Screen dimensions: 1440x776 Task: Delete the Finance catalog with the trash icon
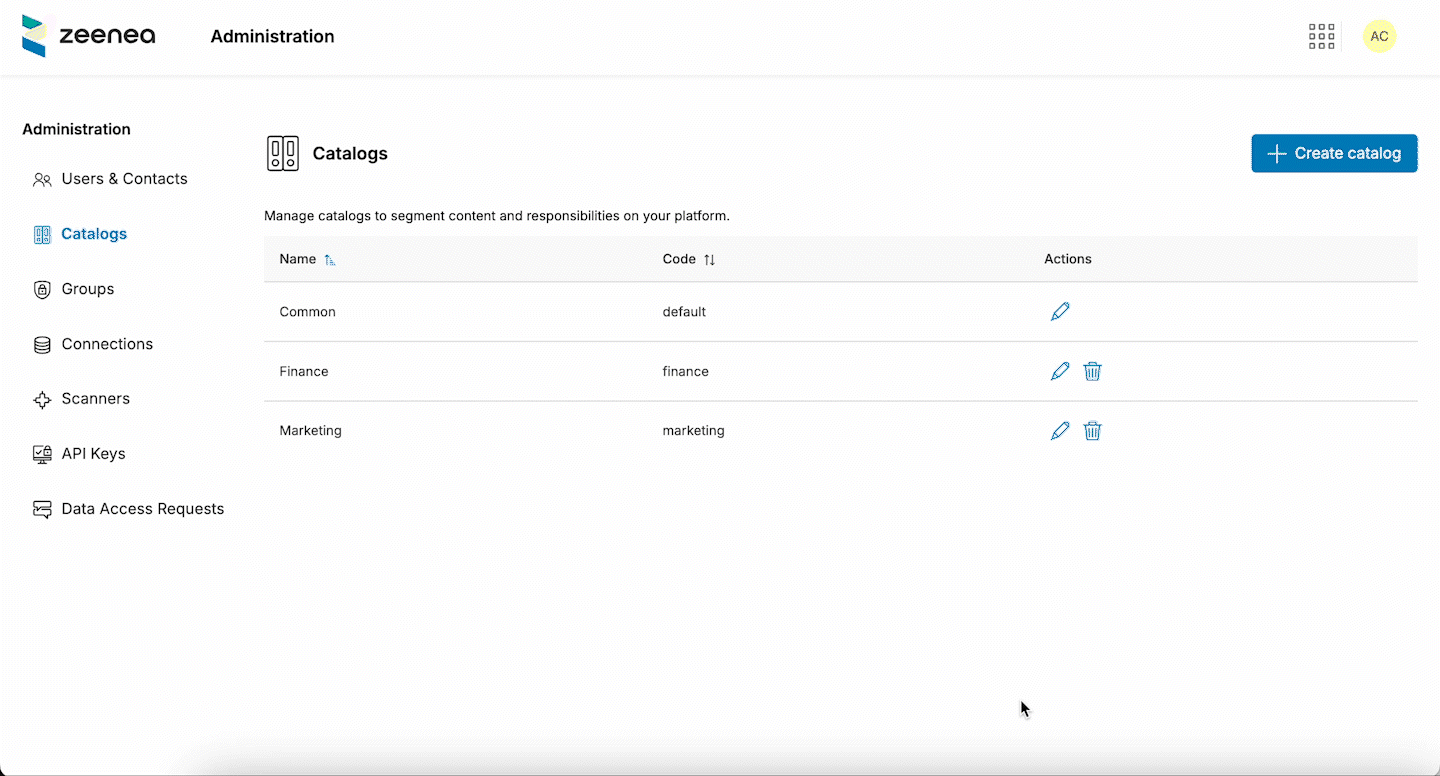click(1092, 371)
